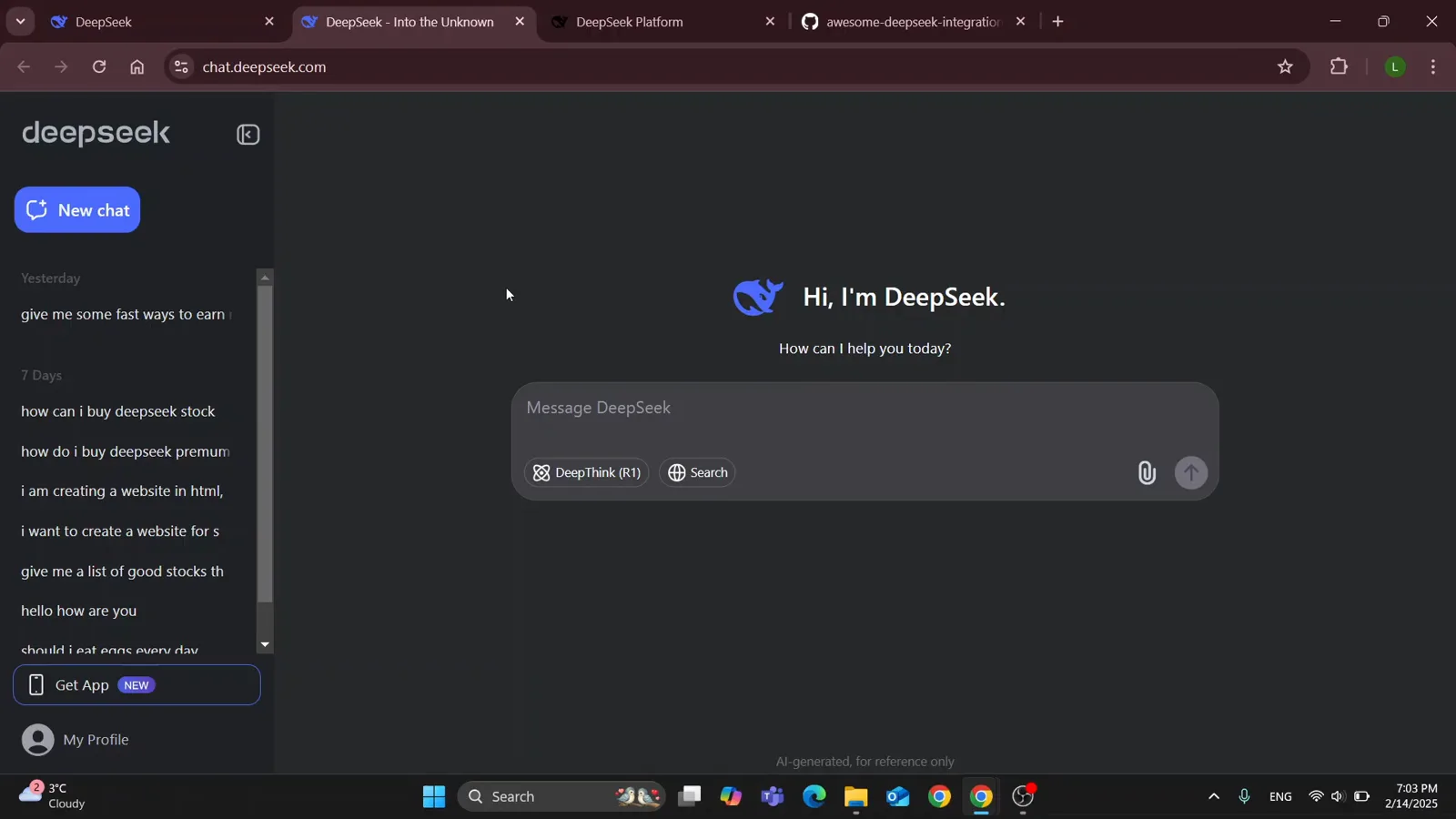Open Microsoft Edge from taskbar
This screenshot has height=819, width=1456.
coord(814,797)
